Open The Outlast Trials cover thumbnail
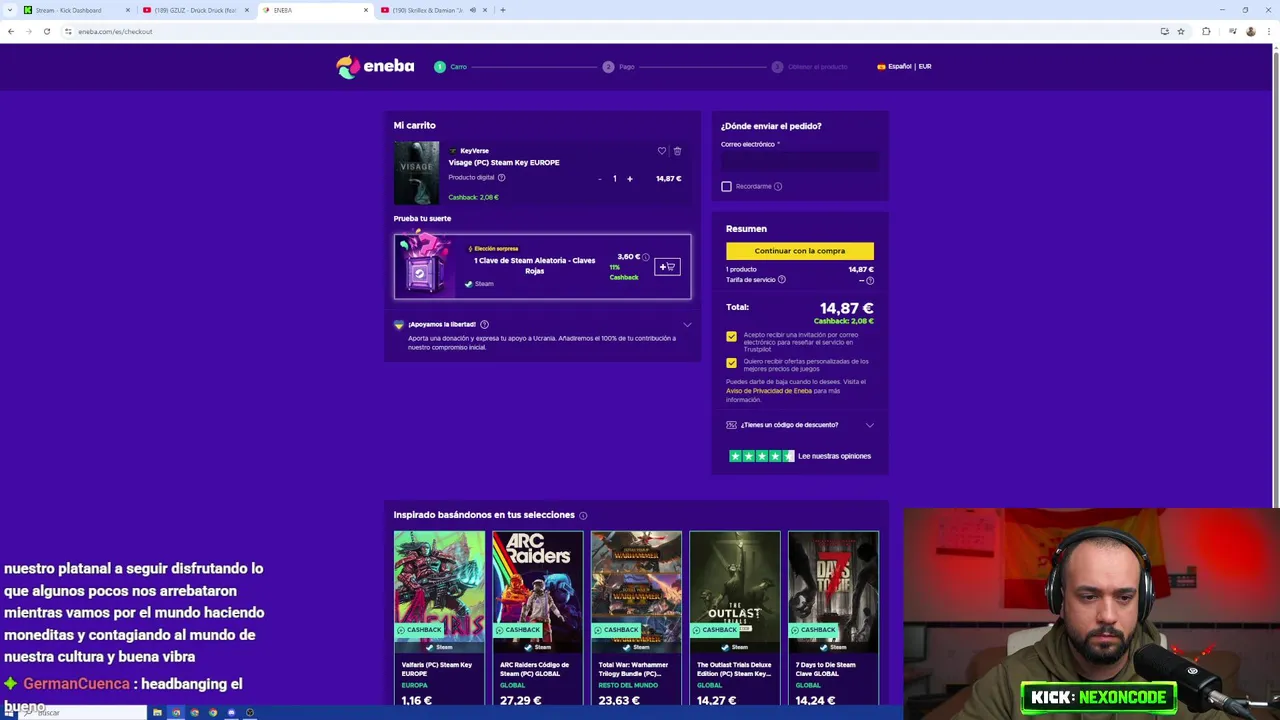1280x720 pixels. [735, 591]
